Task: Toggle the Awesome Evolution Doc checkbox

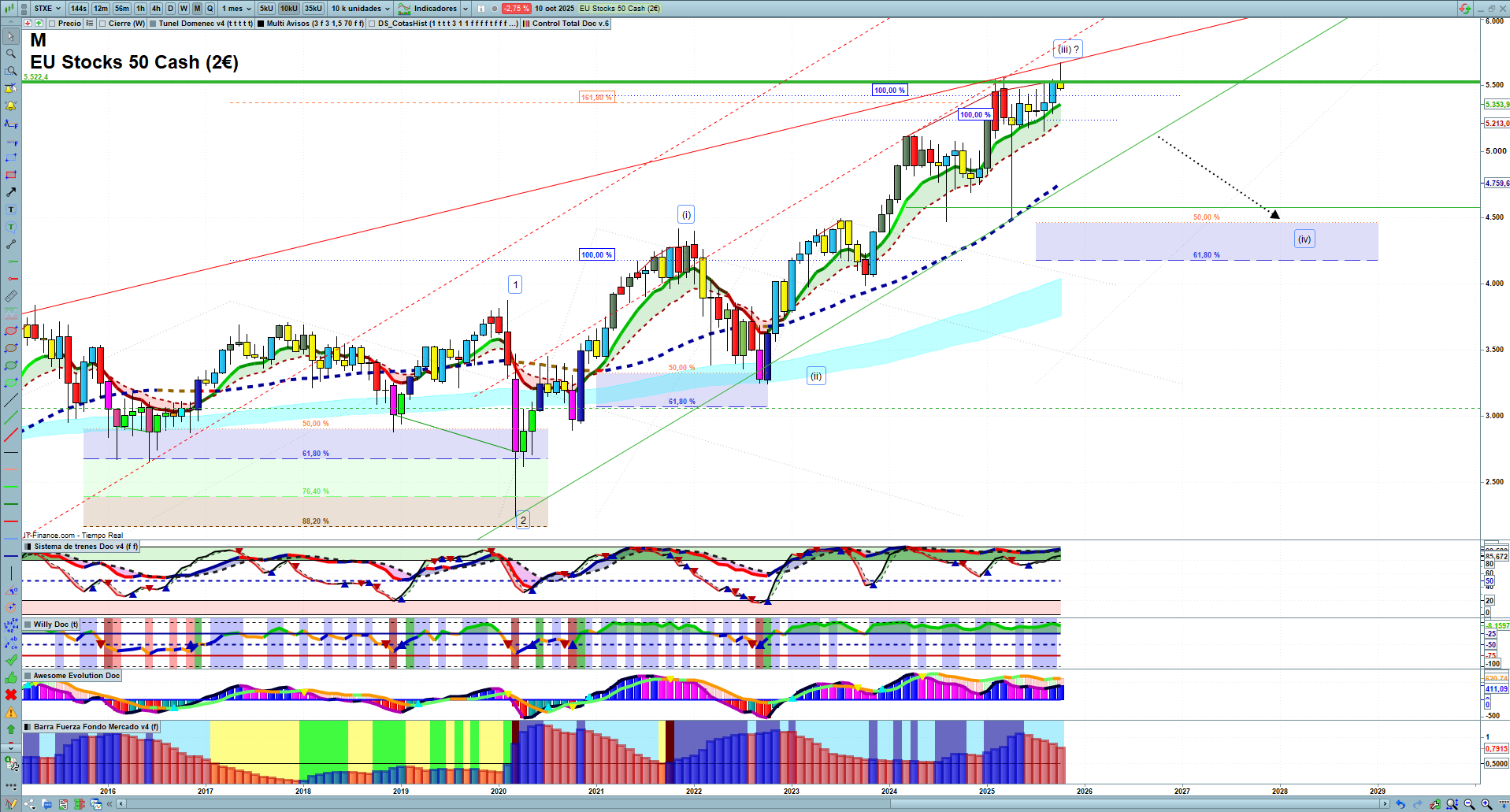Action: coord(28,676)
